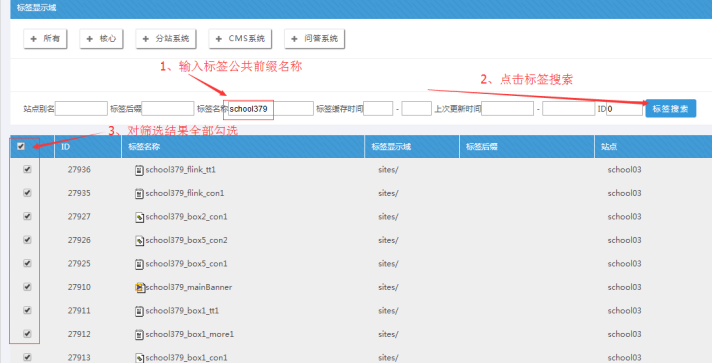This screenshot has height=363, width=712.
Task: Click the school379_flink_con1 tag icon
Action: click(x=139, y=194)
